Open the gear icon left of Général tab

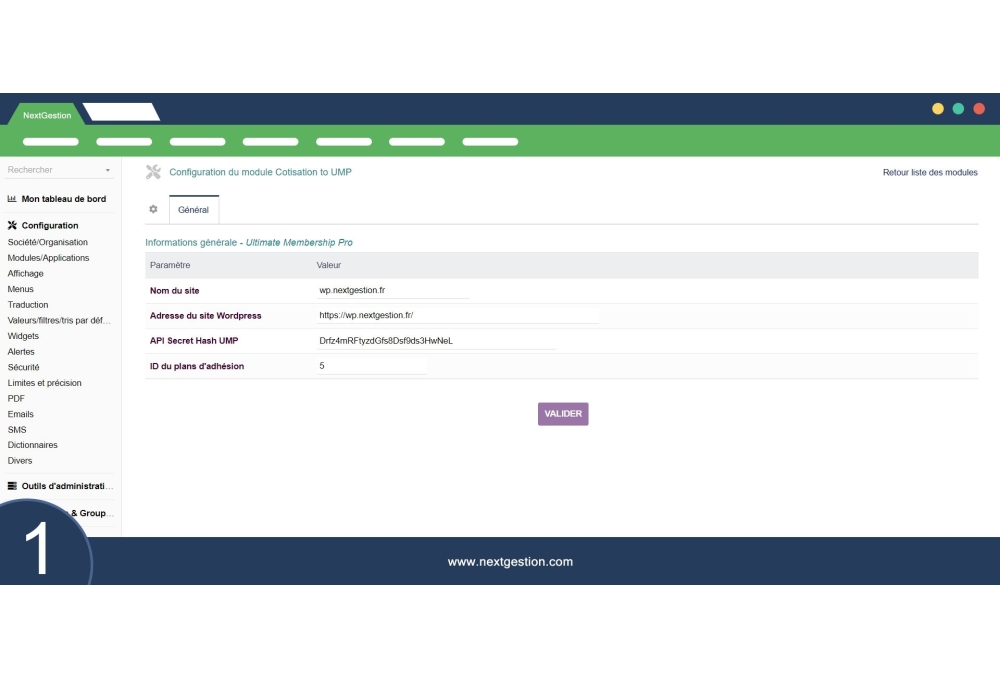click(153, 209)
